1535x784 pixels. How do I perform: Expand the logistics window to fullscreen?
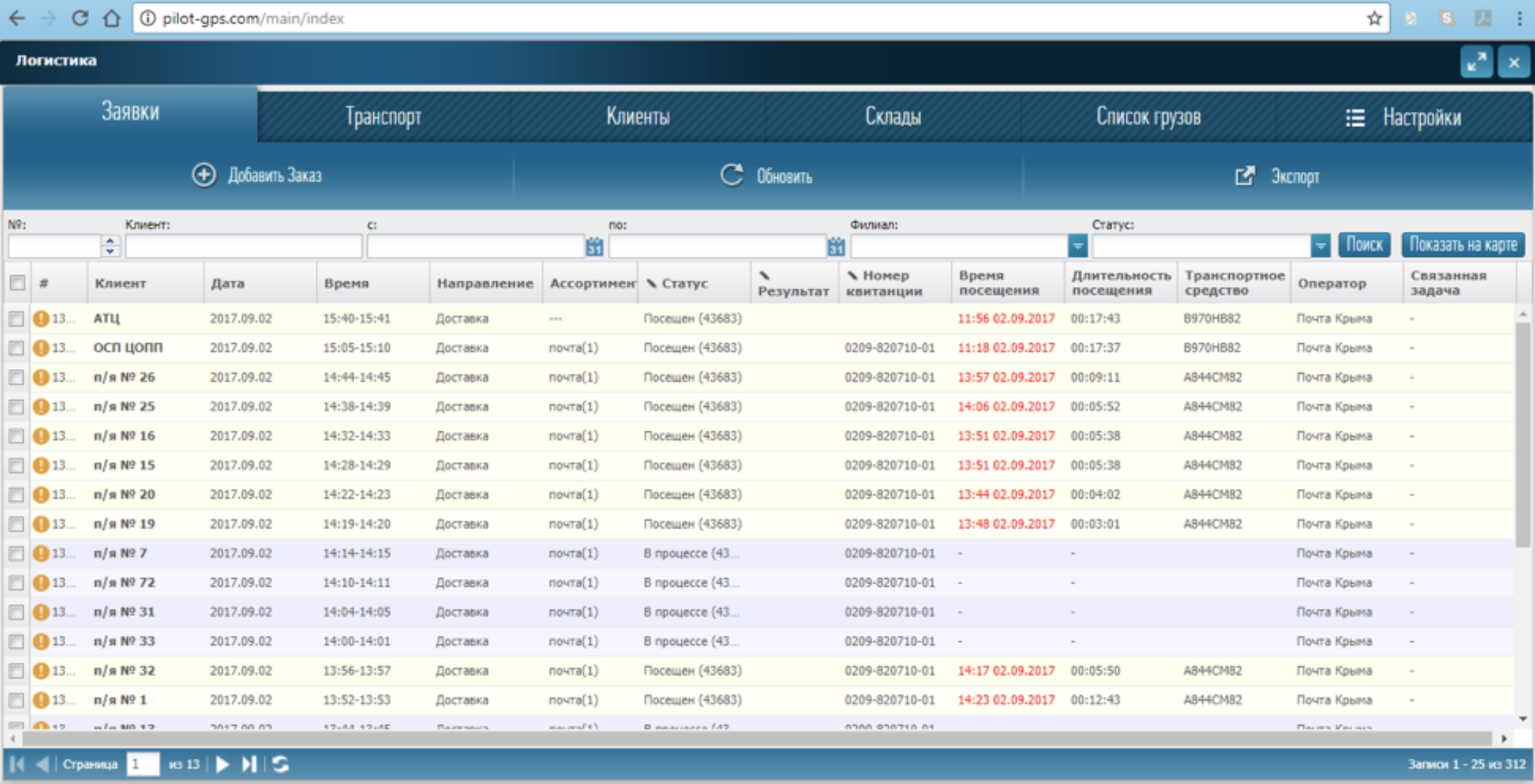click(1476, 63)
